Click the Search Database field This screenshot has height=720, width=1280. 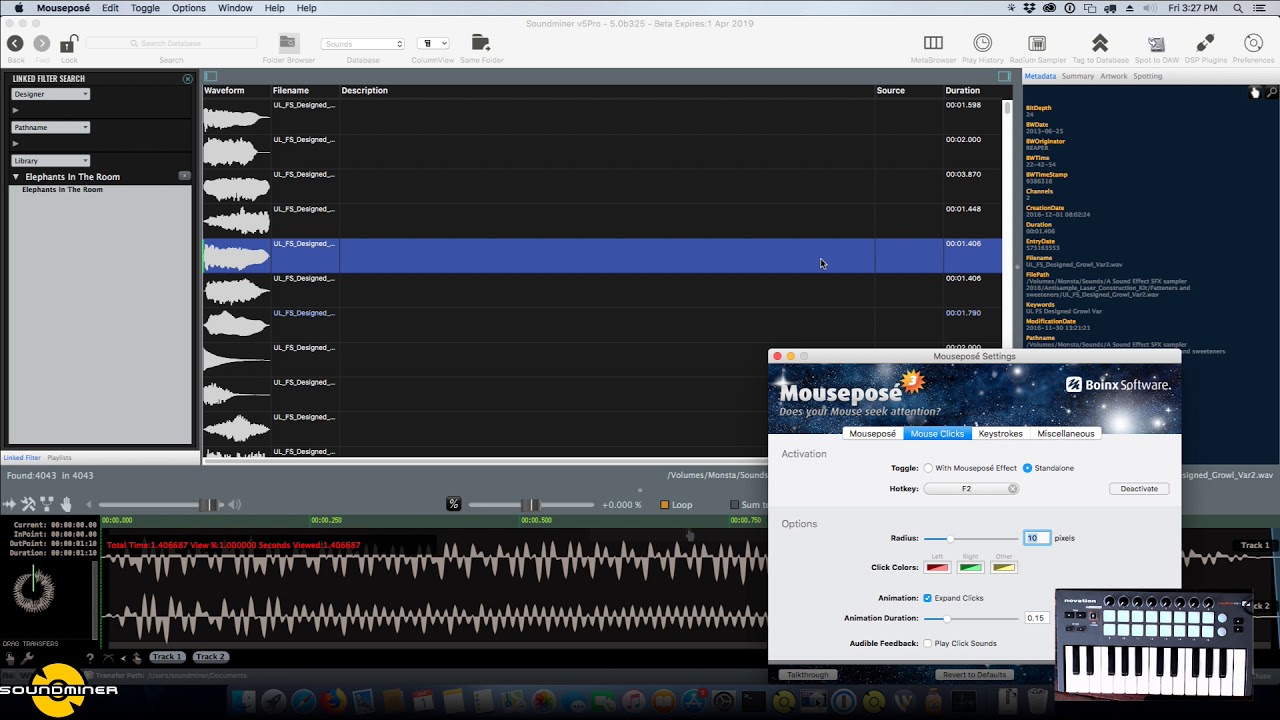point(171,44)
